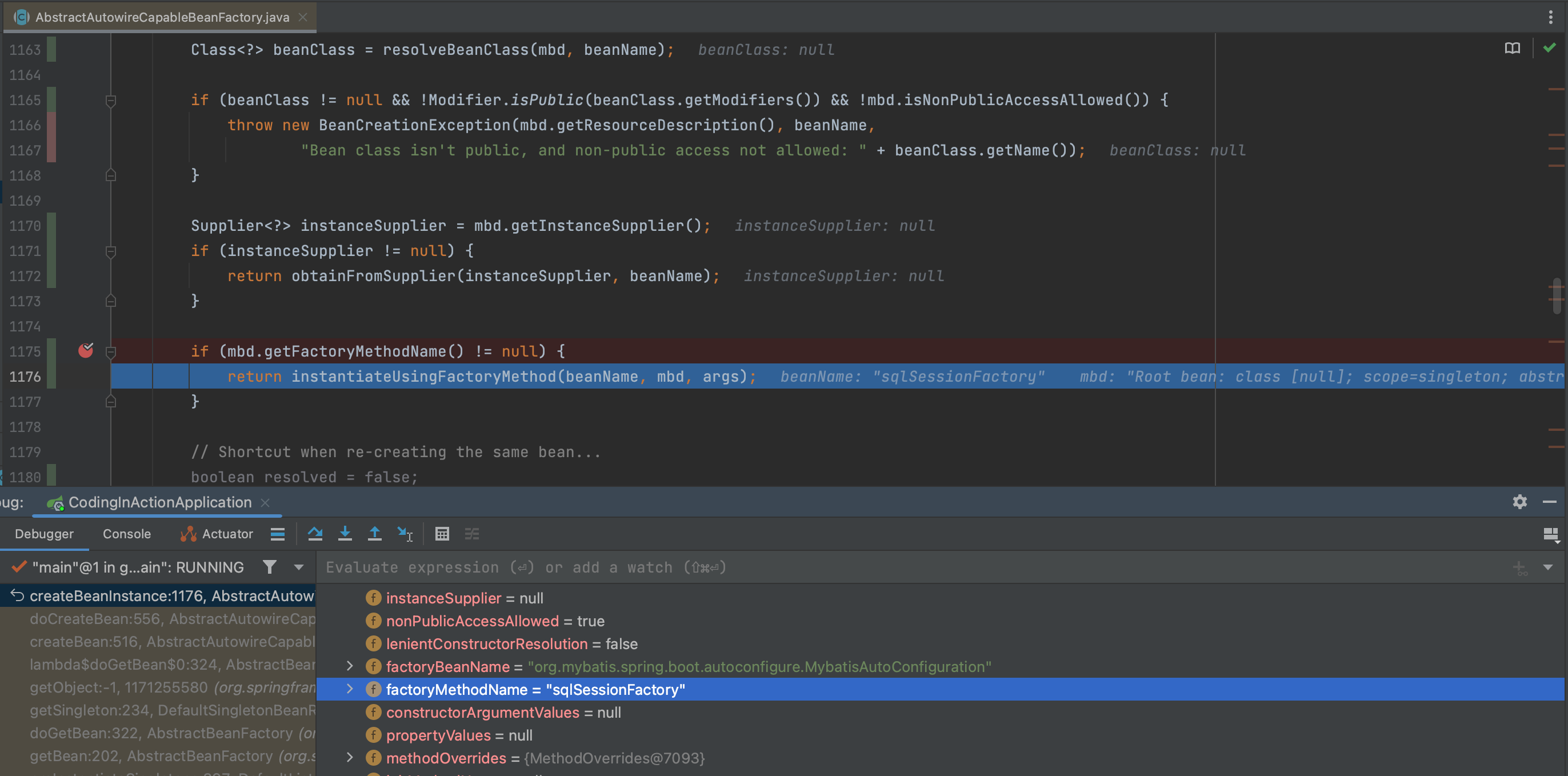Toggle code folding at line 1171

(x=111, y=251)
